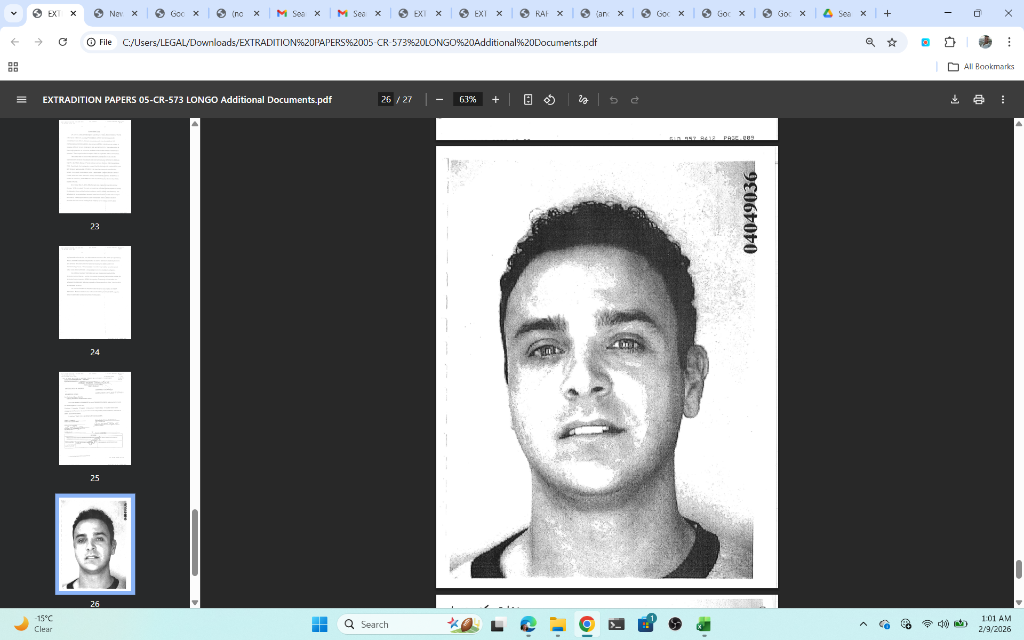Expand the tab search dropdown arrow
The width and height of the screenshot is (1024, 640).
[x=14, y=14]
